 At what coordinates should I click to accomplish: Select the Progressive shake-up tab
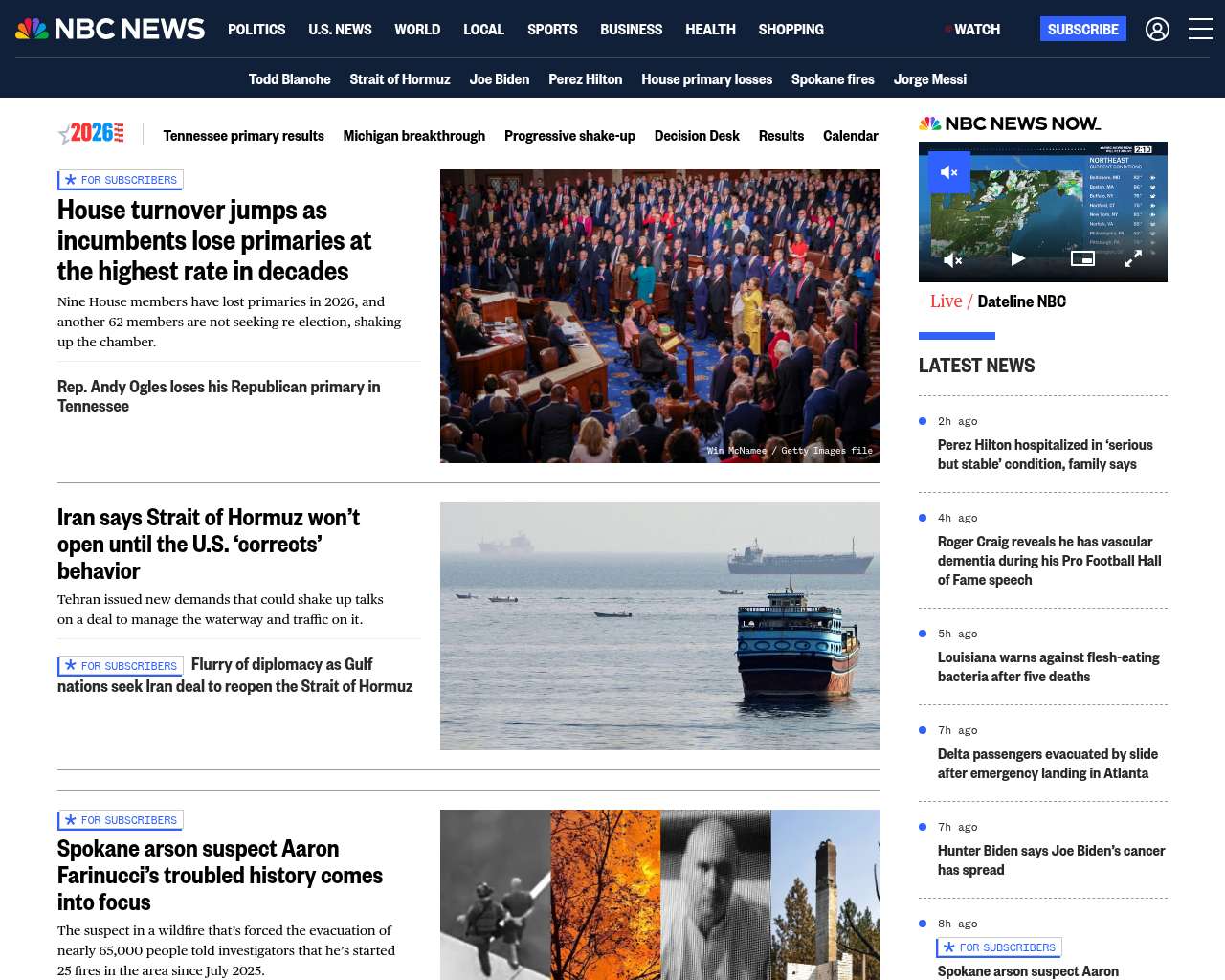click(x=569, y=136)
